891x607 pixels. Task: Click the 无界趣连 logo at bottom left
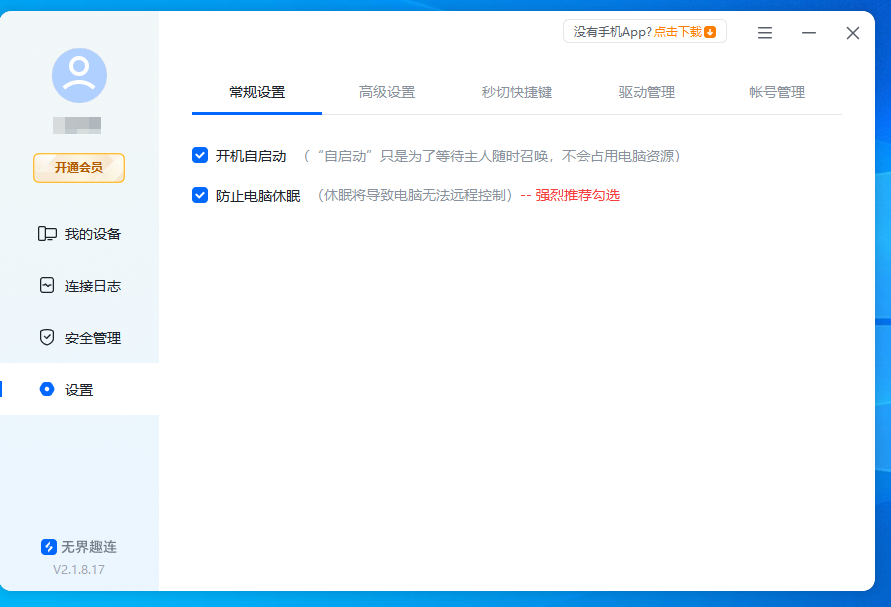[x=48, y=546]
